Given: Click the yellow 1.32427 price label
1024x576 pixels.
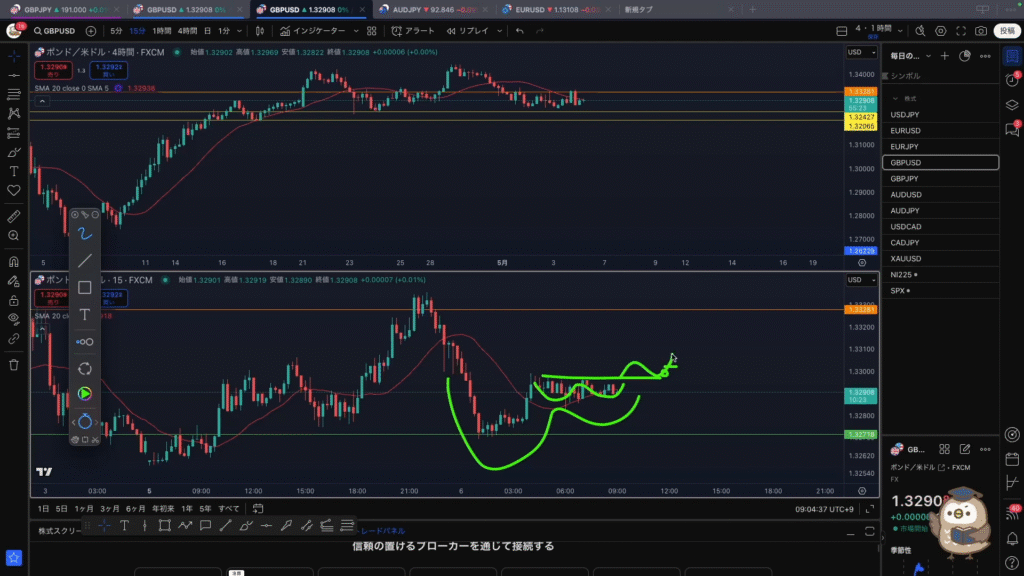Looking at the screenshot, I should [861, 118].
